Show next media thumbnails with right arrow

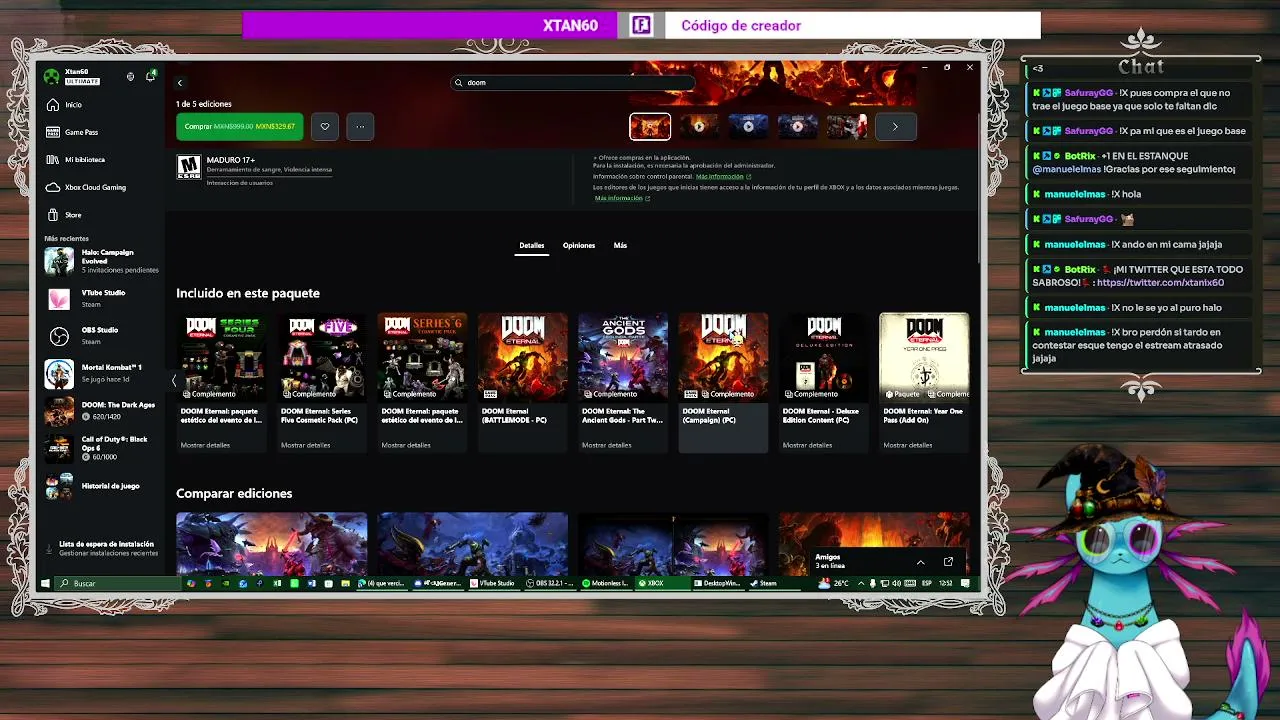click(895, 127)
